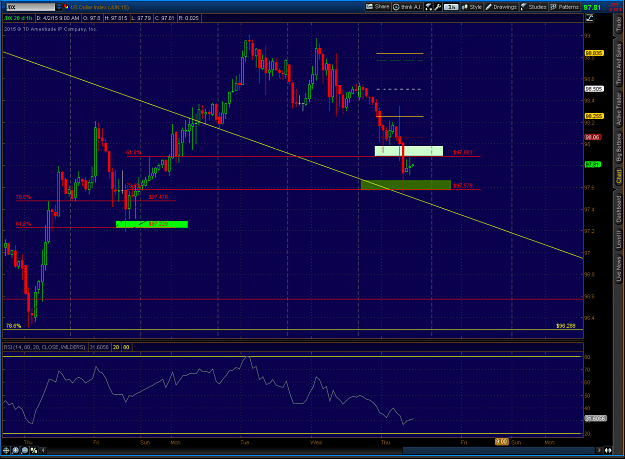The width and height of the screenshot is (625, 459).
Task: Click the white 98.505 price bubble
Action: (x=594, y=89)
